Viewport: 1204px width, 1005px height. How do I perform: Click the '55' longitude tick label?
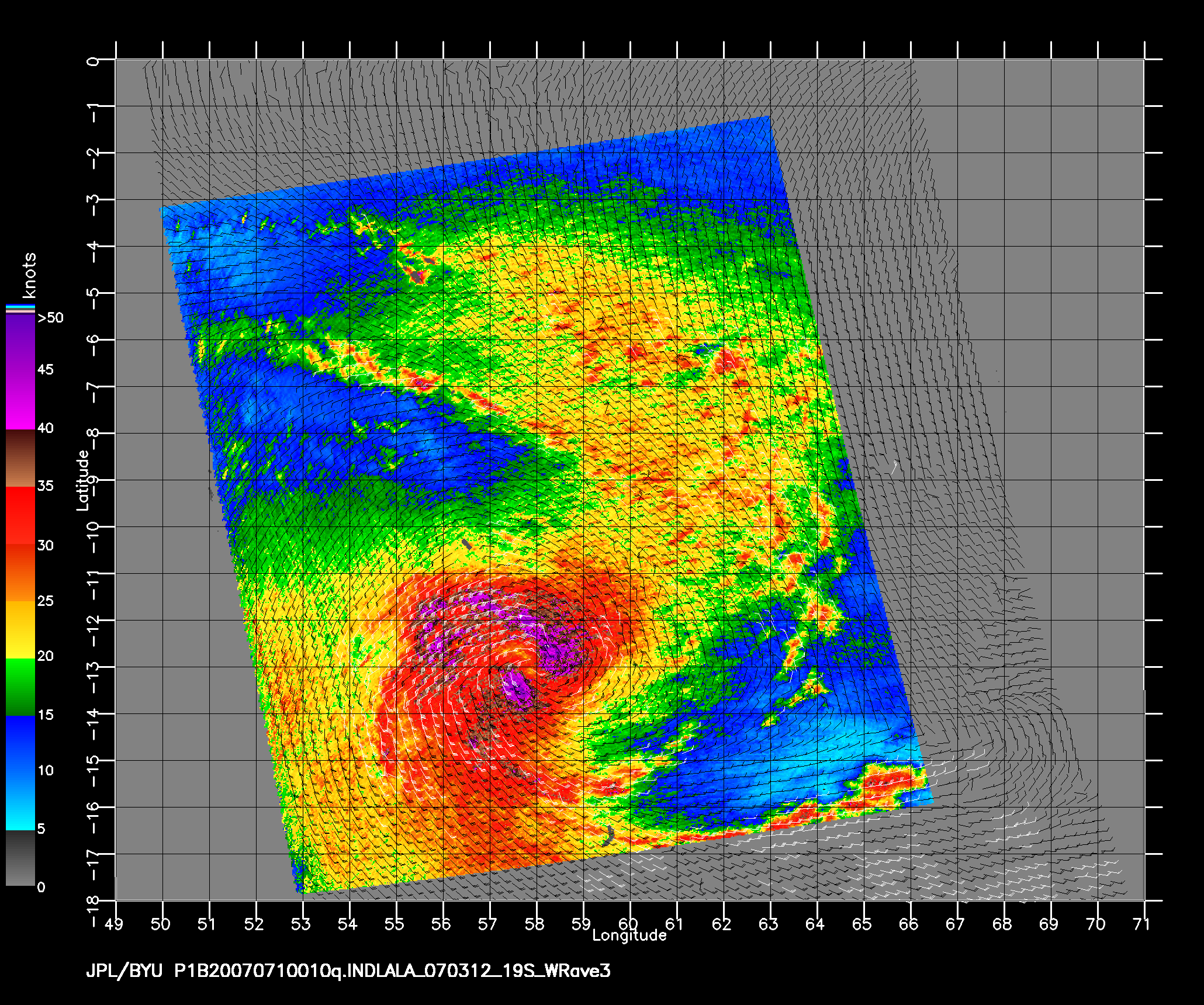click(x=395, y=924)
